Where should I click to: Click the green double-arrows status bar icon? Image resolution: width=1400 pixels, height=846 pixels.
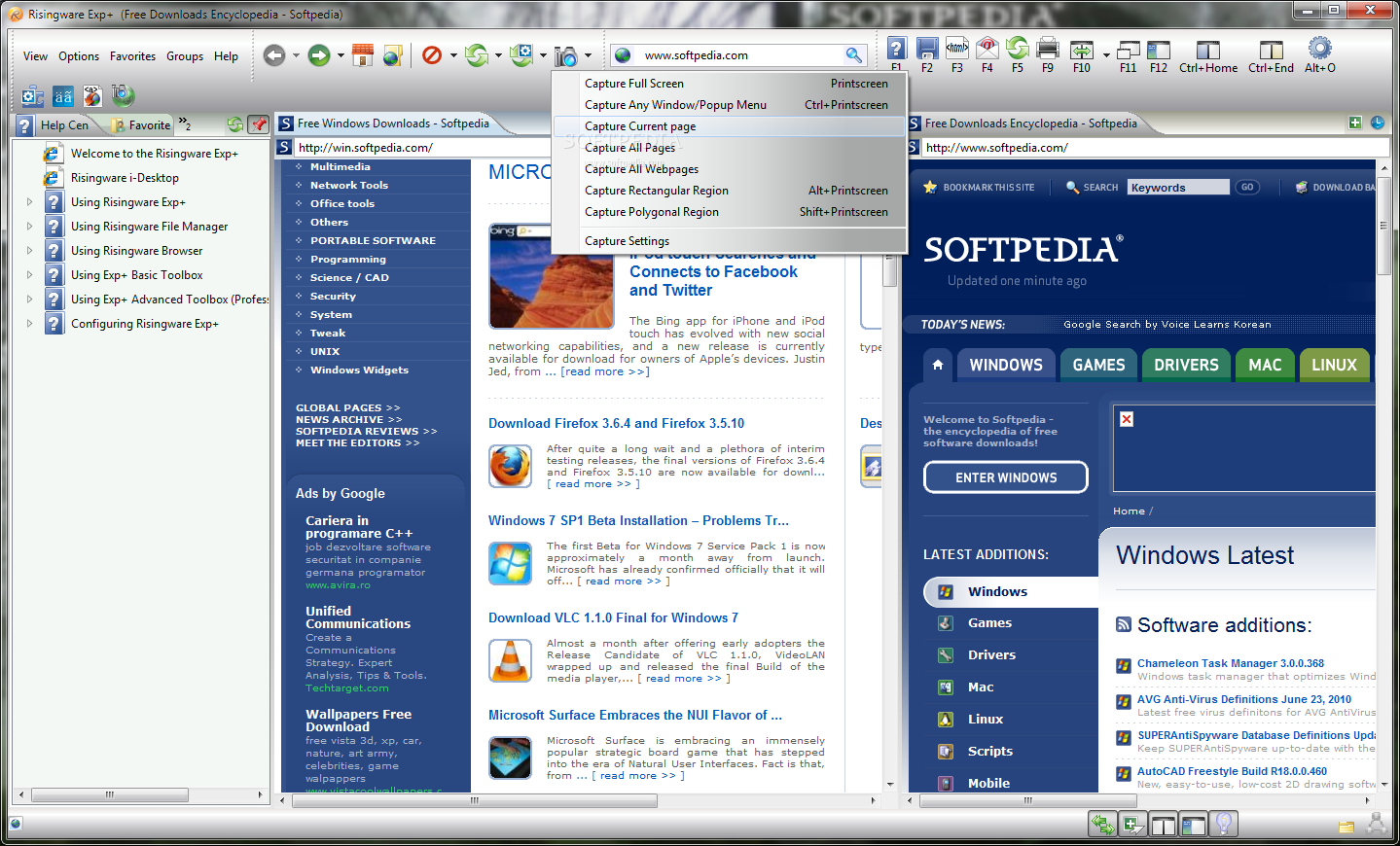point(1103,825)
